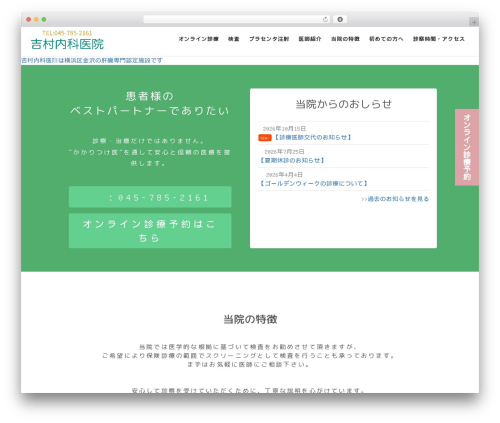Click the browser download icon button
The height and width of the screenshot is (423, 500).
pos(340,20)
